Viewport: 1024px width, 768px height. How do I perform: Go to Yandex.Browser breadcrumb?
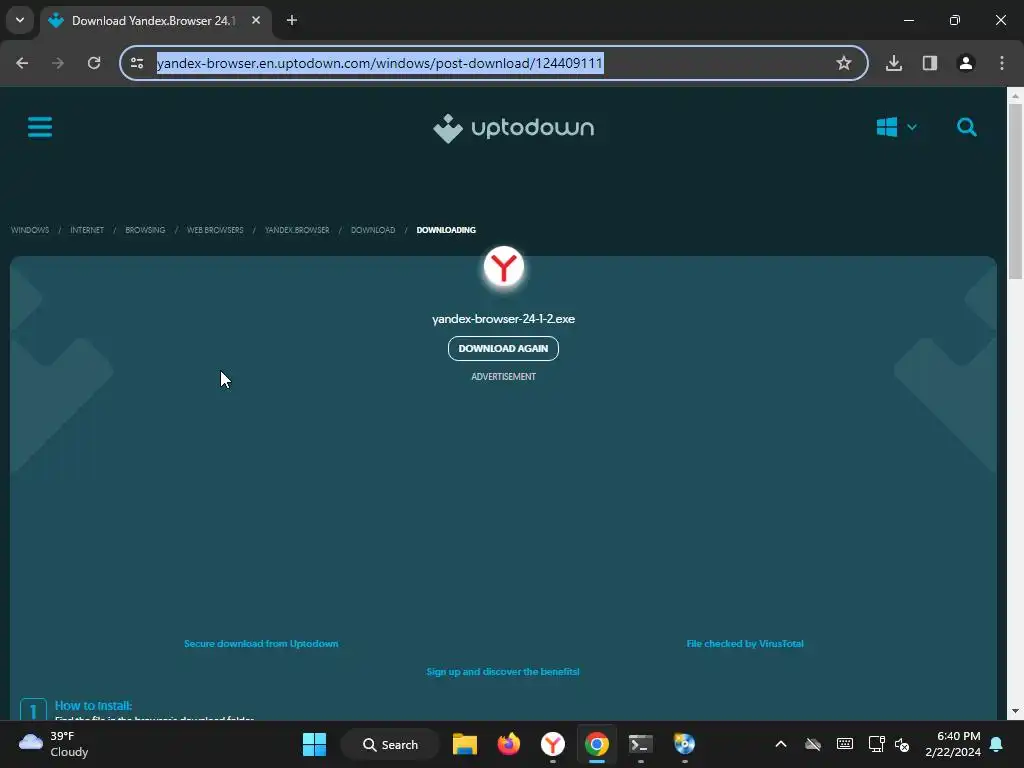point(297,230)
